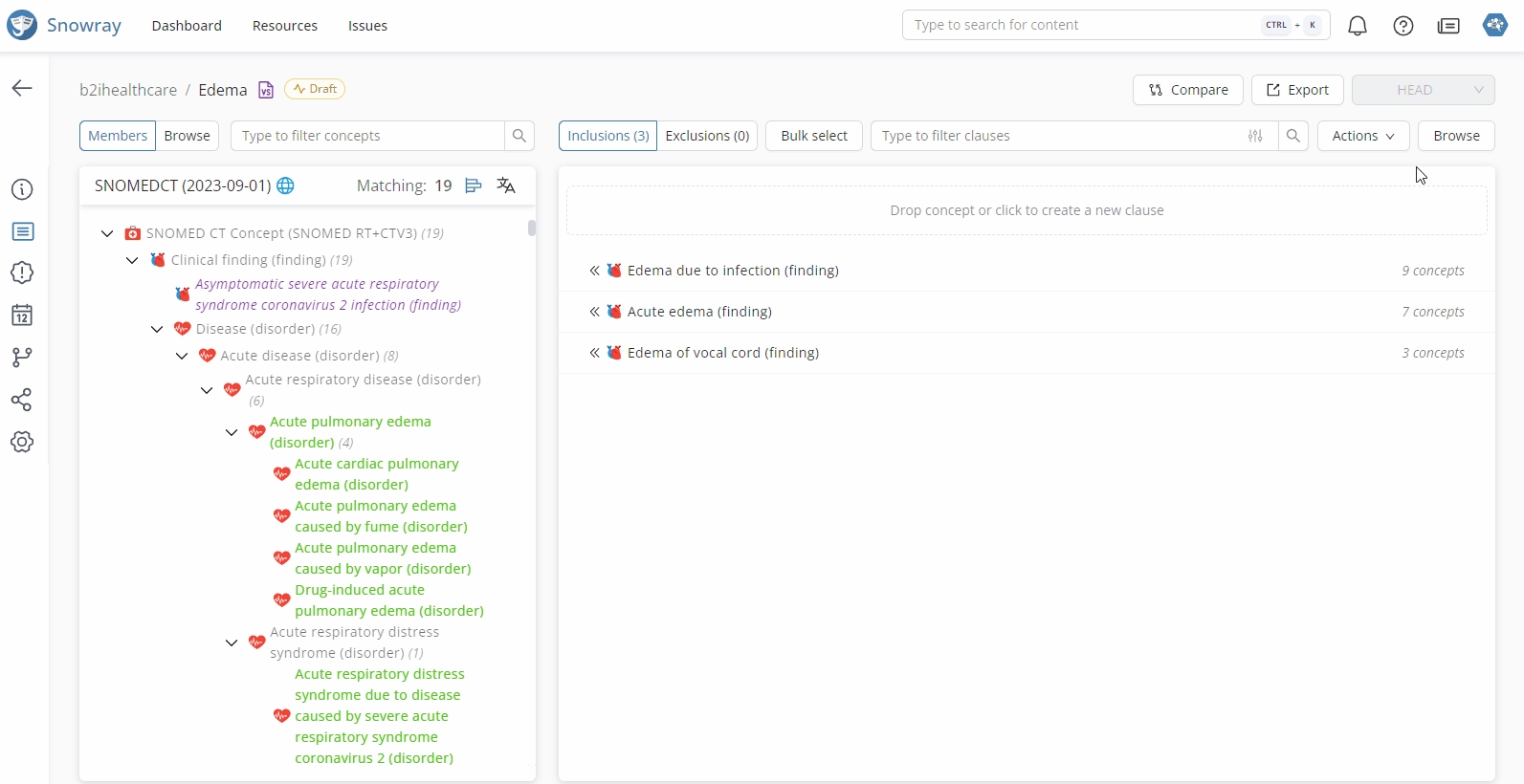1524x784 pixels.
Task: Click the Compare button
Action: [x=1187, y=90]
